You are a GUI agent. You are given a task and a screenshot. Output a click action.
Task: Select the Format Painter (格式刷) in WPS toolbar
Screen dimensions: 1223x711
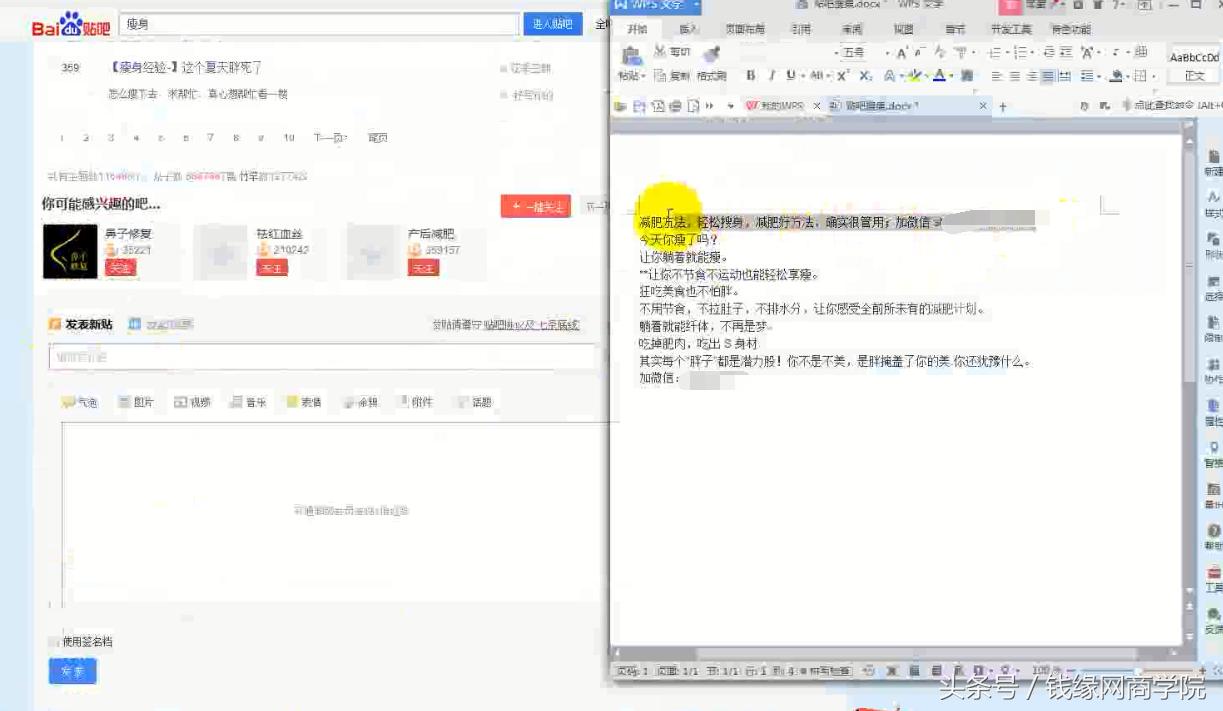[712, 76]
